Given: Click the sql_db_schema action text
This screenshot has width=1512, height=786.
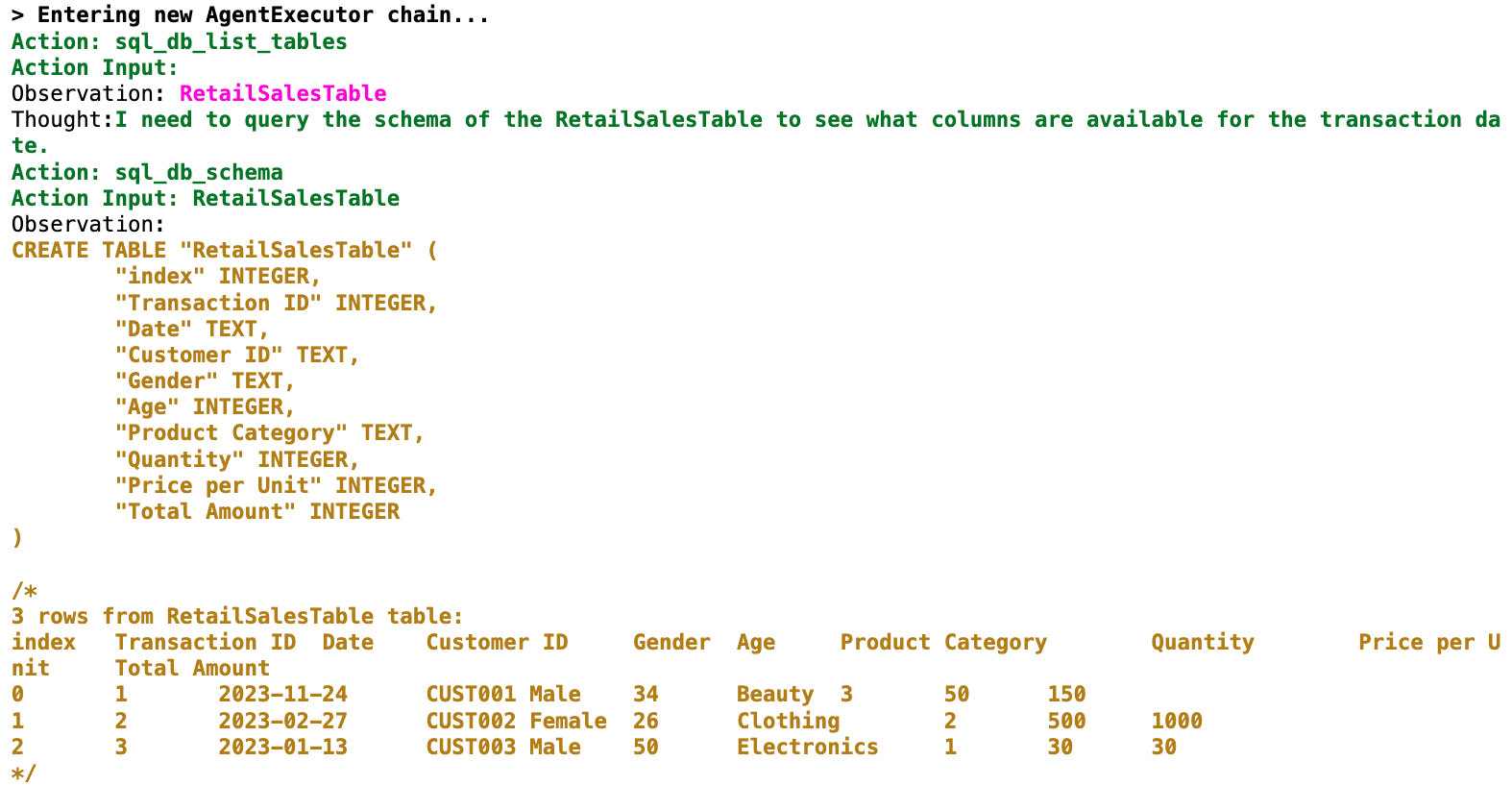Looking at the screenshot, I should pos(199,172).
